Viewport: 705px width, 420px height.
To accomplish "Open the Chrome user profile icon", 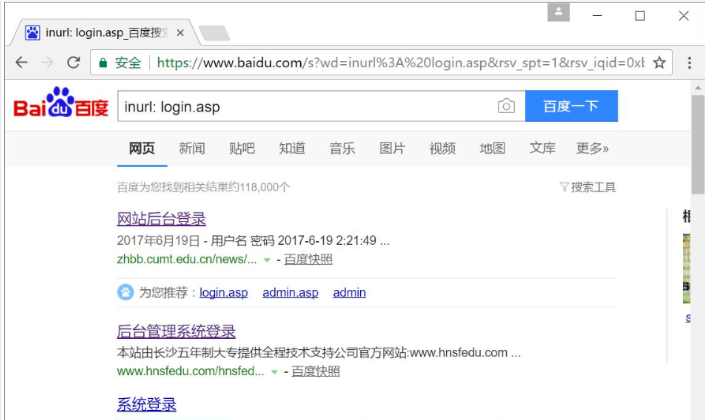I will [558, 12].
